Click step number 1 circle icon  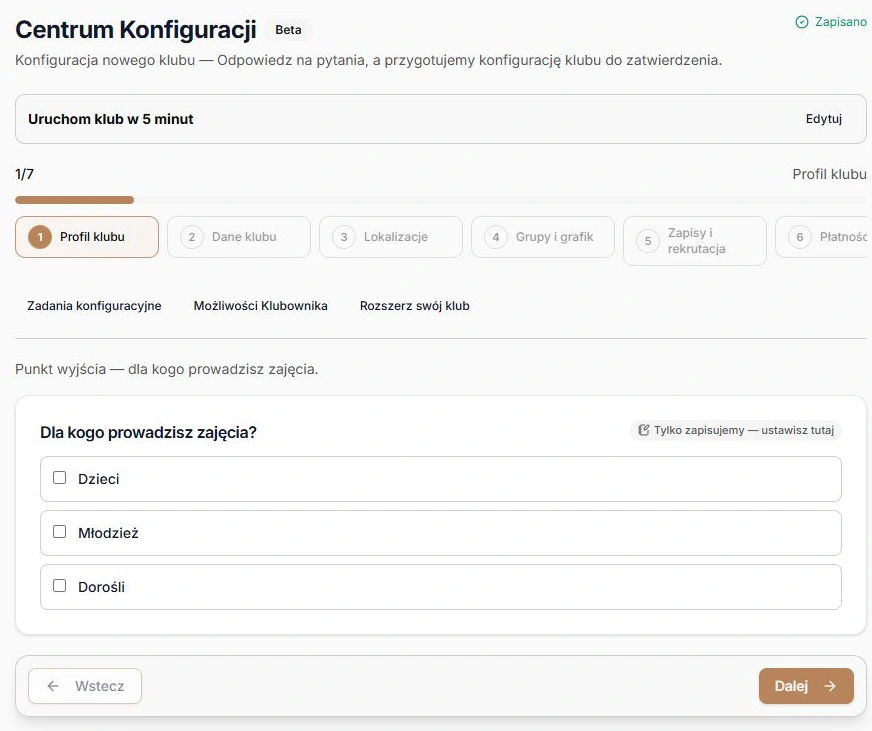[40, 238]
